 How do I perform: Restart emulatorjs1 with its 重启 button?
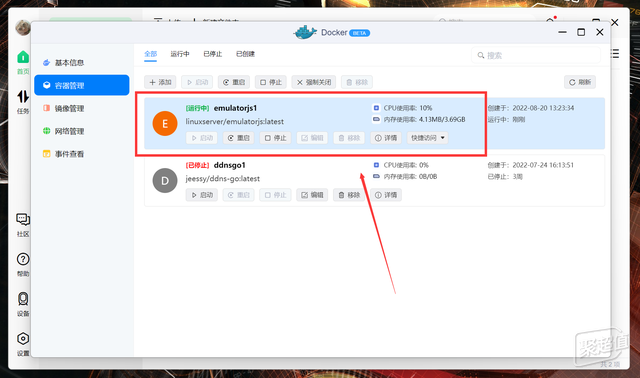coord(239,138)
